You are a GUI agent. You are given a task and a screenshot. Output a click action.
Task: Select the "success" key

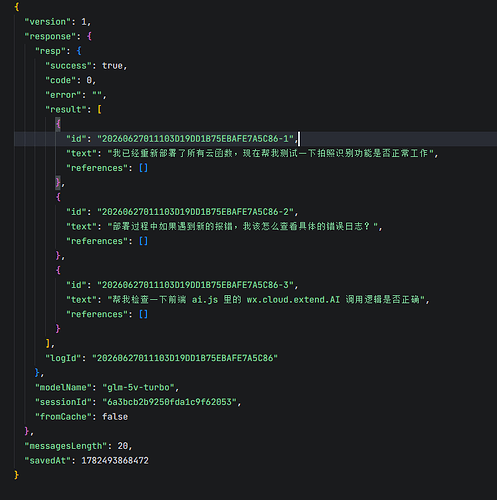(x=68, y=66)
